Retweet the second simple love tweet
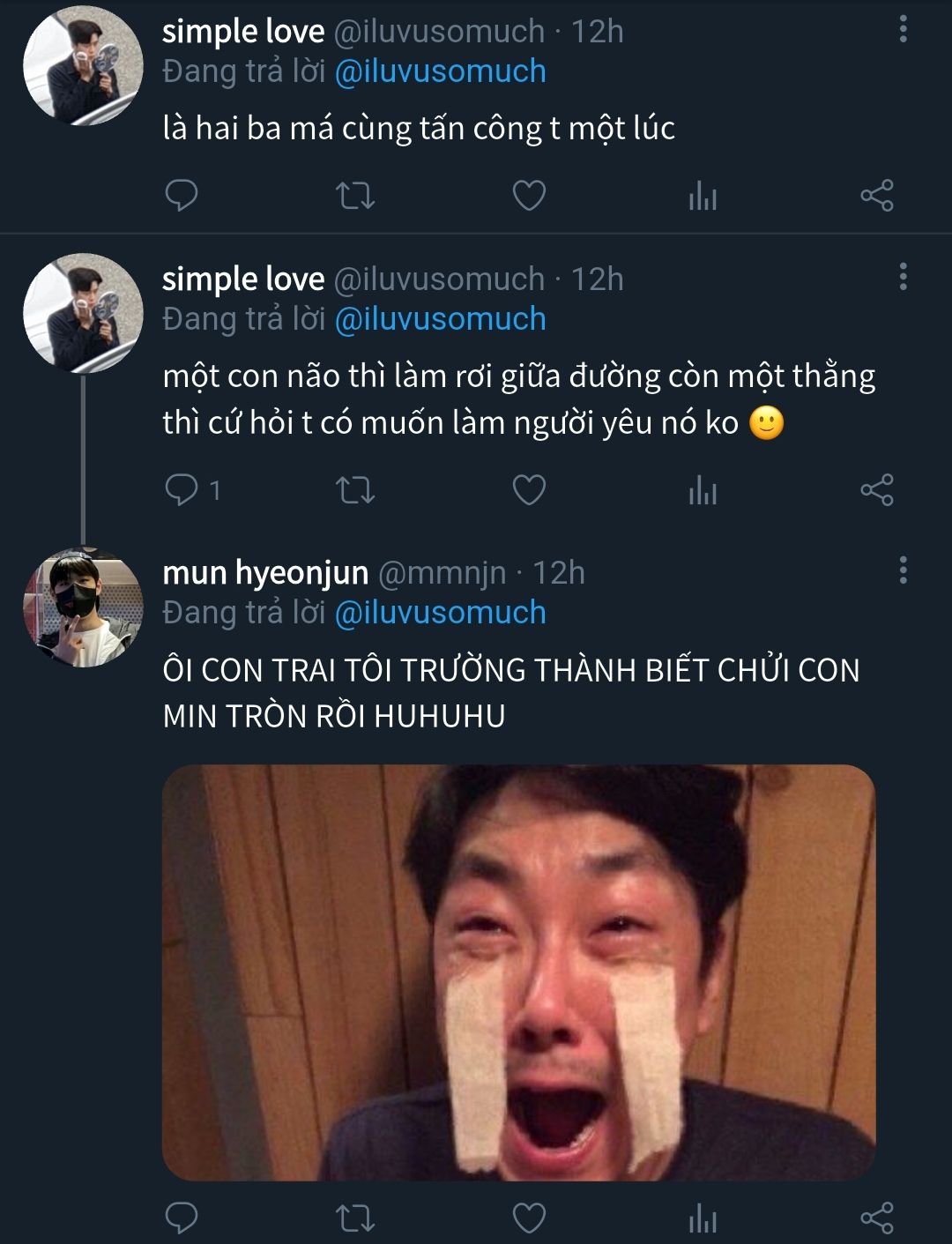Screen dimensions: 952x1244 pyautogui.click(x=355, y=489)
